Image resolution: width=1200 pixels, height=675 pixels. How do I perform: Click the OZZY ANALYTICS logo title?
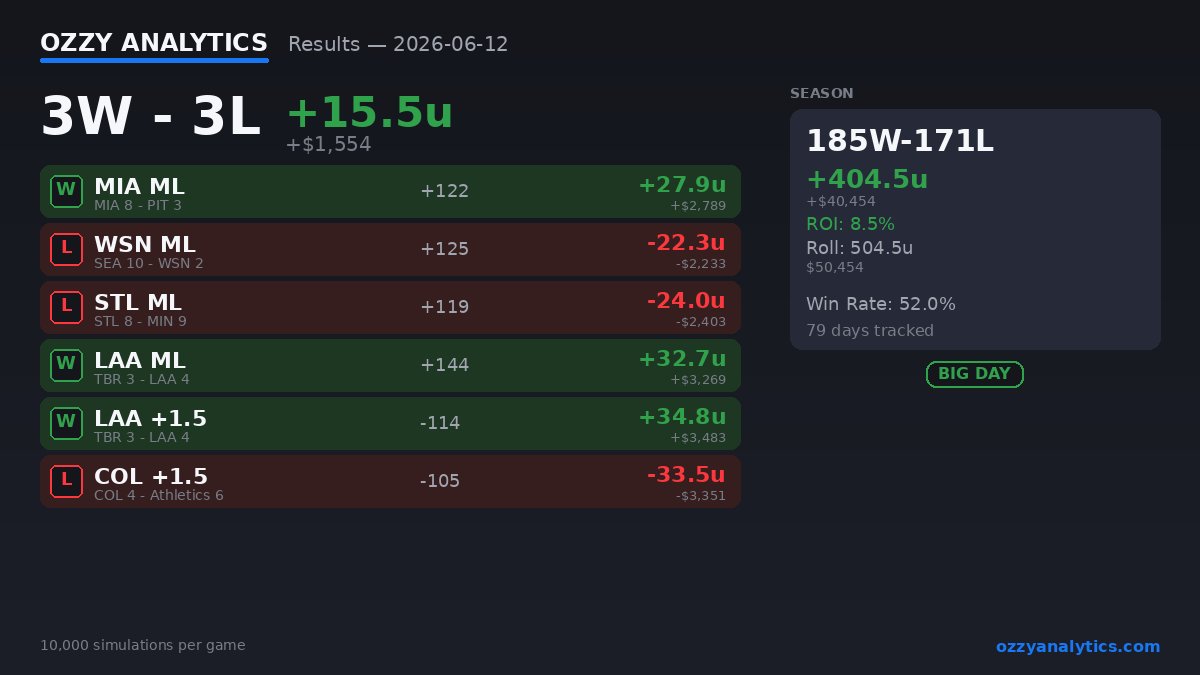pos(154,43)
